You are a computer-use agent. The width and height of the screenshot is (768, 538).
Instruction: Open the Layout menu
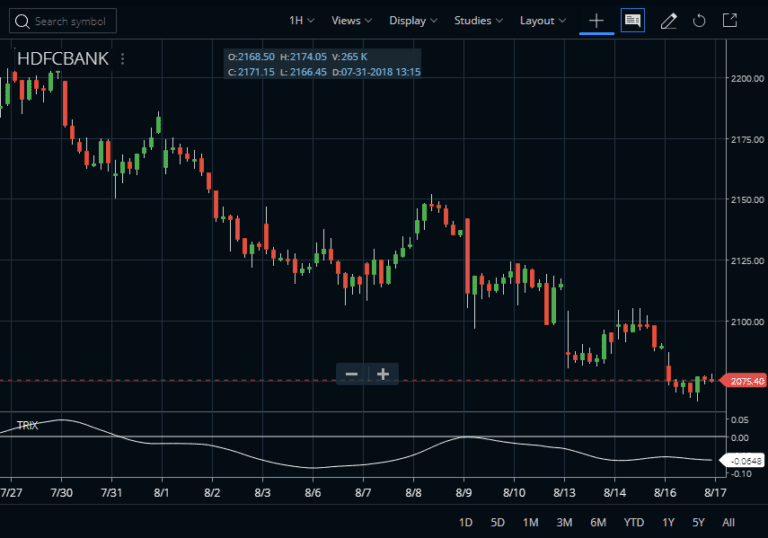543,21
